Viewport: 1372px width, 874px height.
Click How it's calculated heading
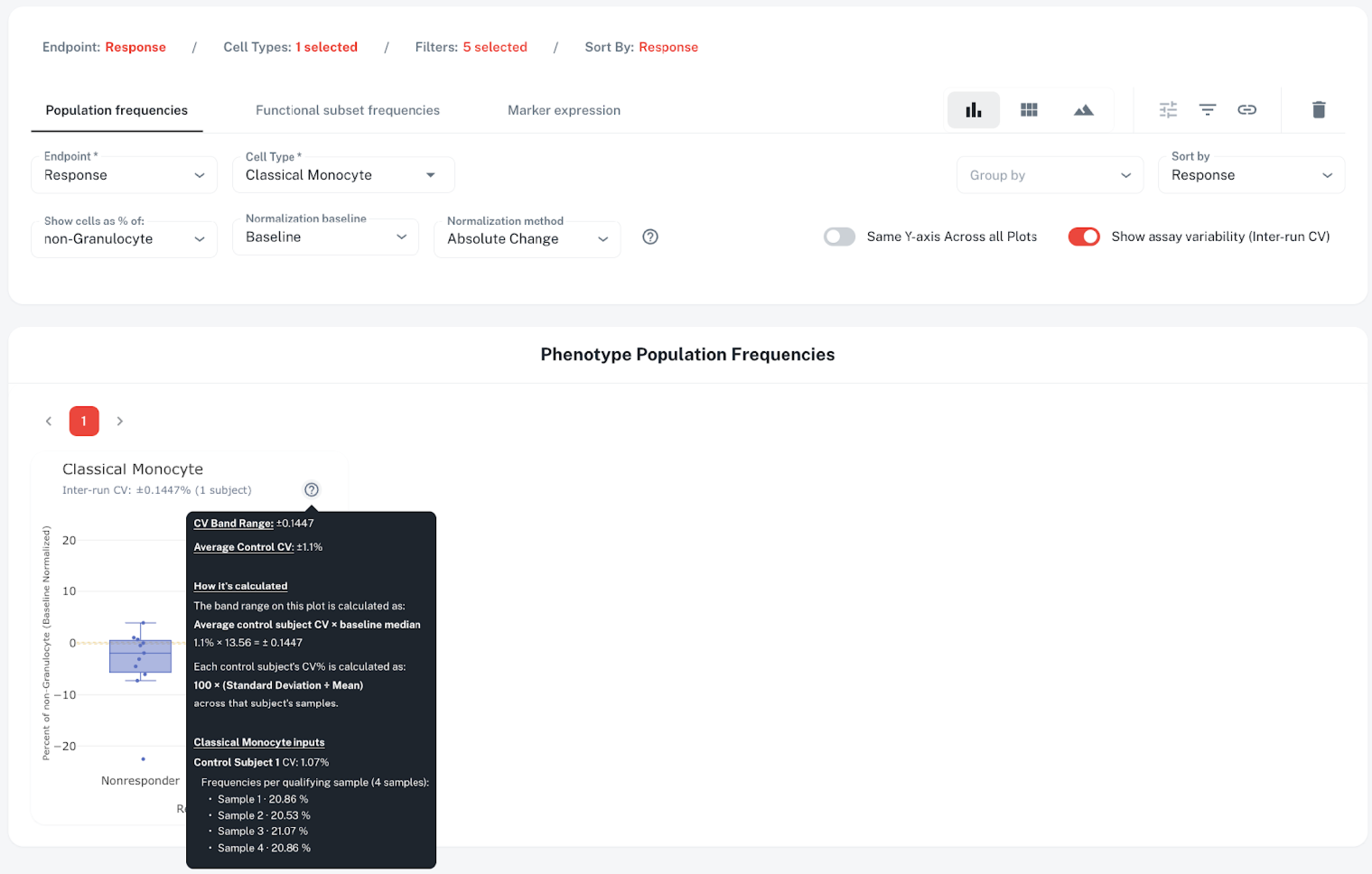click(x=240, y=586)
